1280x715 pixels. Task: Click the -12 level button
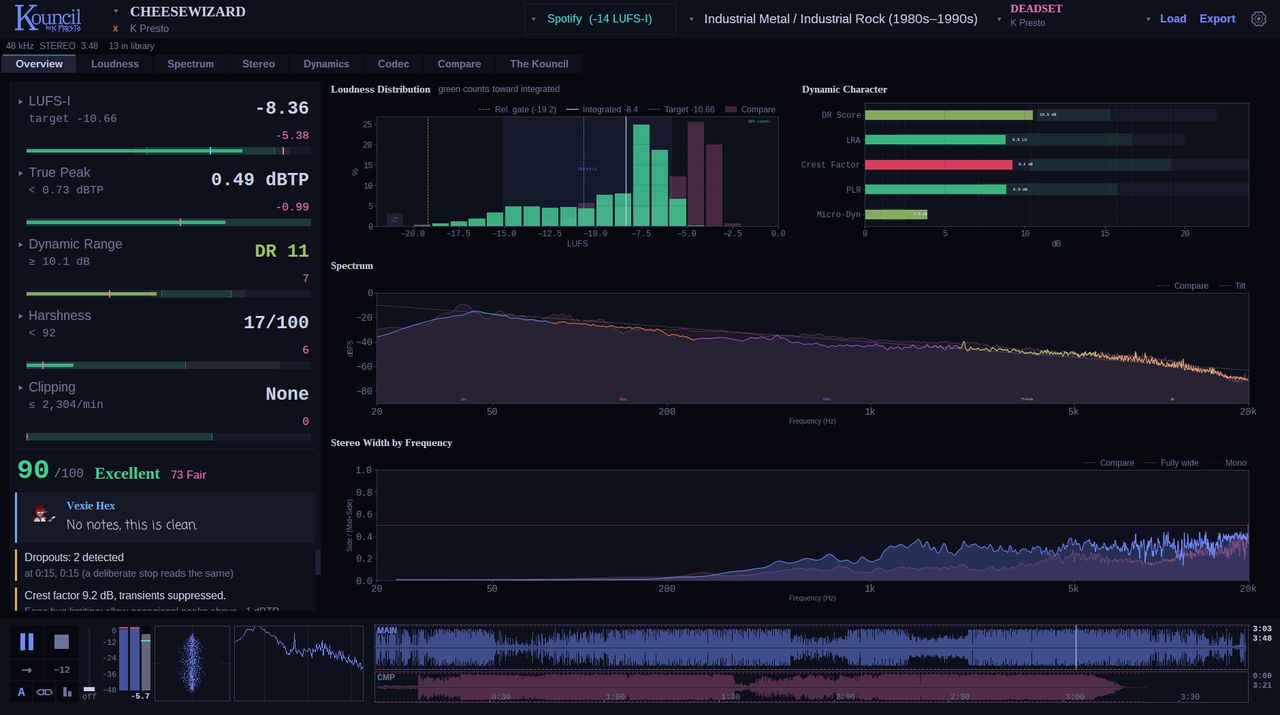[x=61, y=670]
